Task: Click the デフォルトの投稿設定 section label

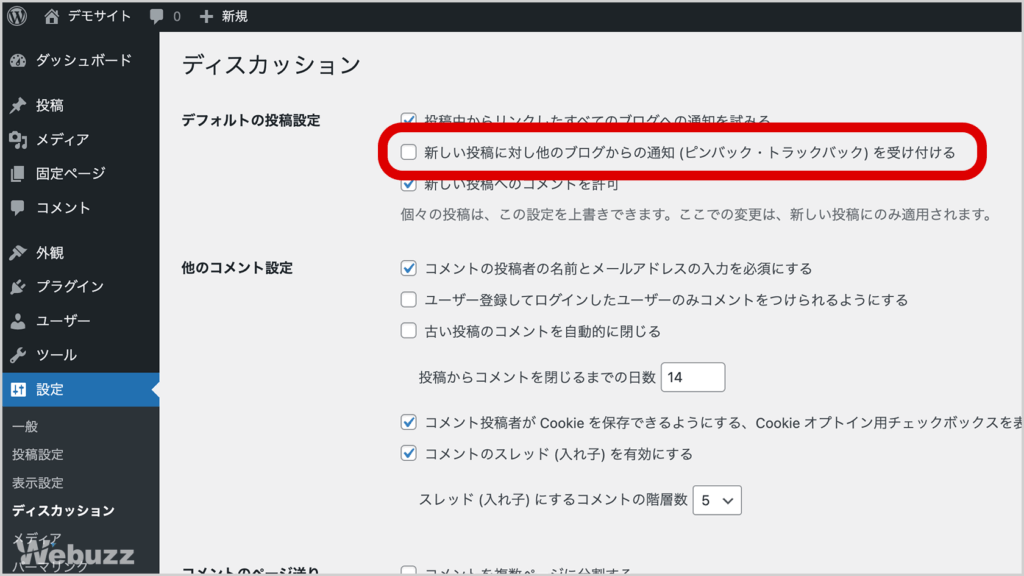Action: click(x=251, y=120)
